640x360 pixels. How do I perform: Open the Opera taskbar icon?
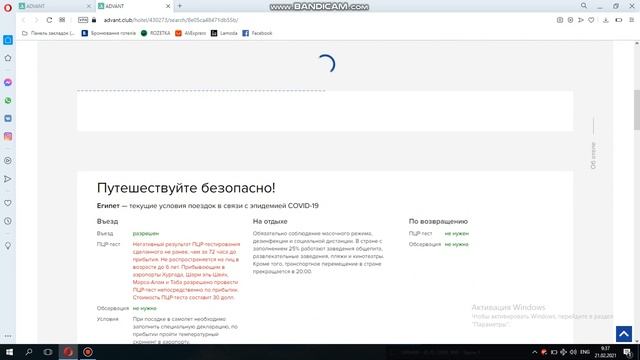pyautogui.click(x=68, y=352)
